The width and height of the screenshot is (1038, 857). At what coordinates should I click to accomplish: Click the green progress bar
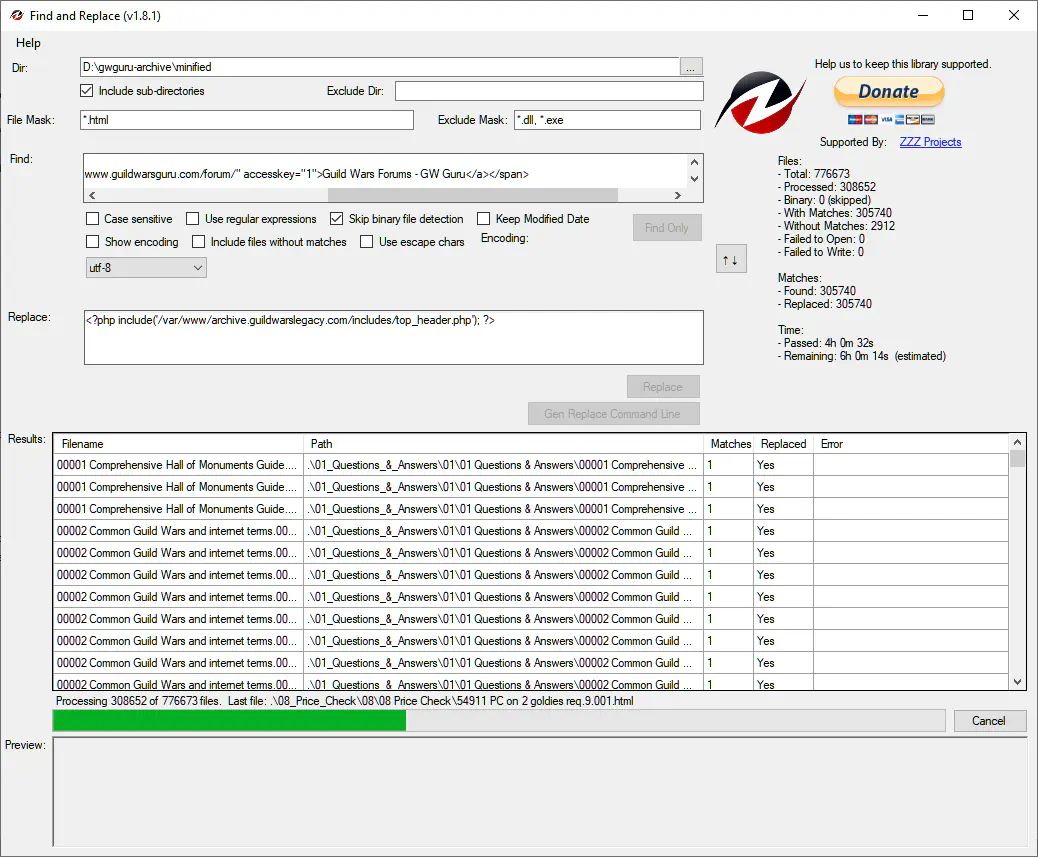(230, 721)
